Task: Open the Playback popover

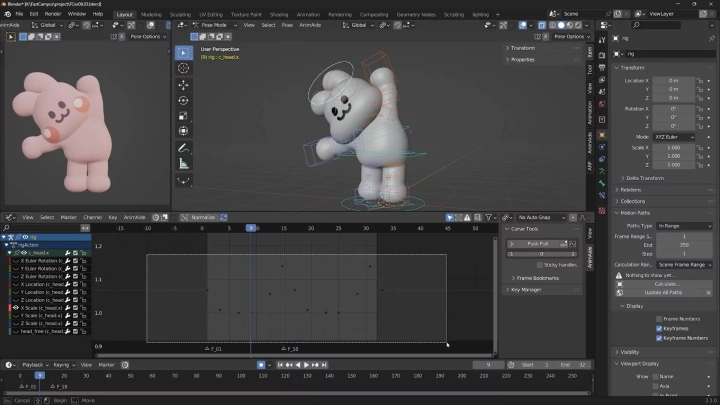Action: click(x=35, y=365)
